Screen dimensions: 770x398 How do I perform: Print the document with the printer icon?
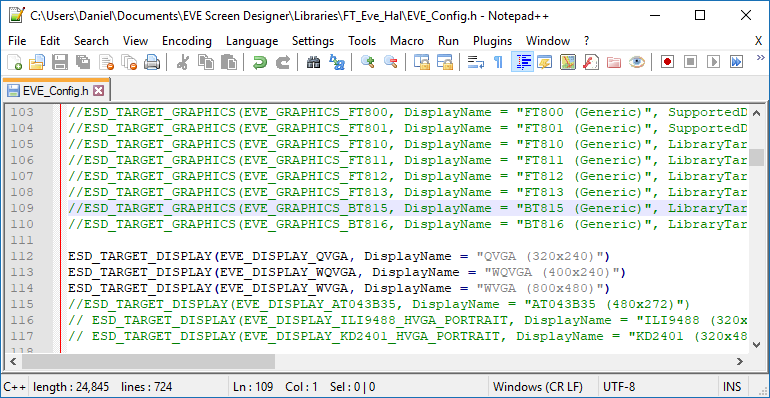(152, 62)
